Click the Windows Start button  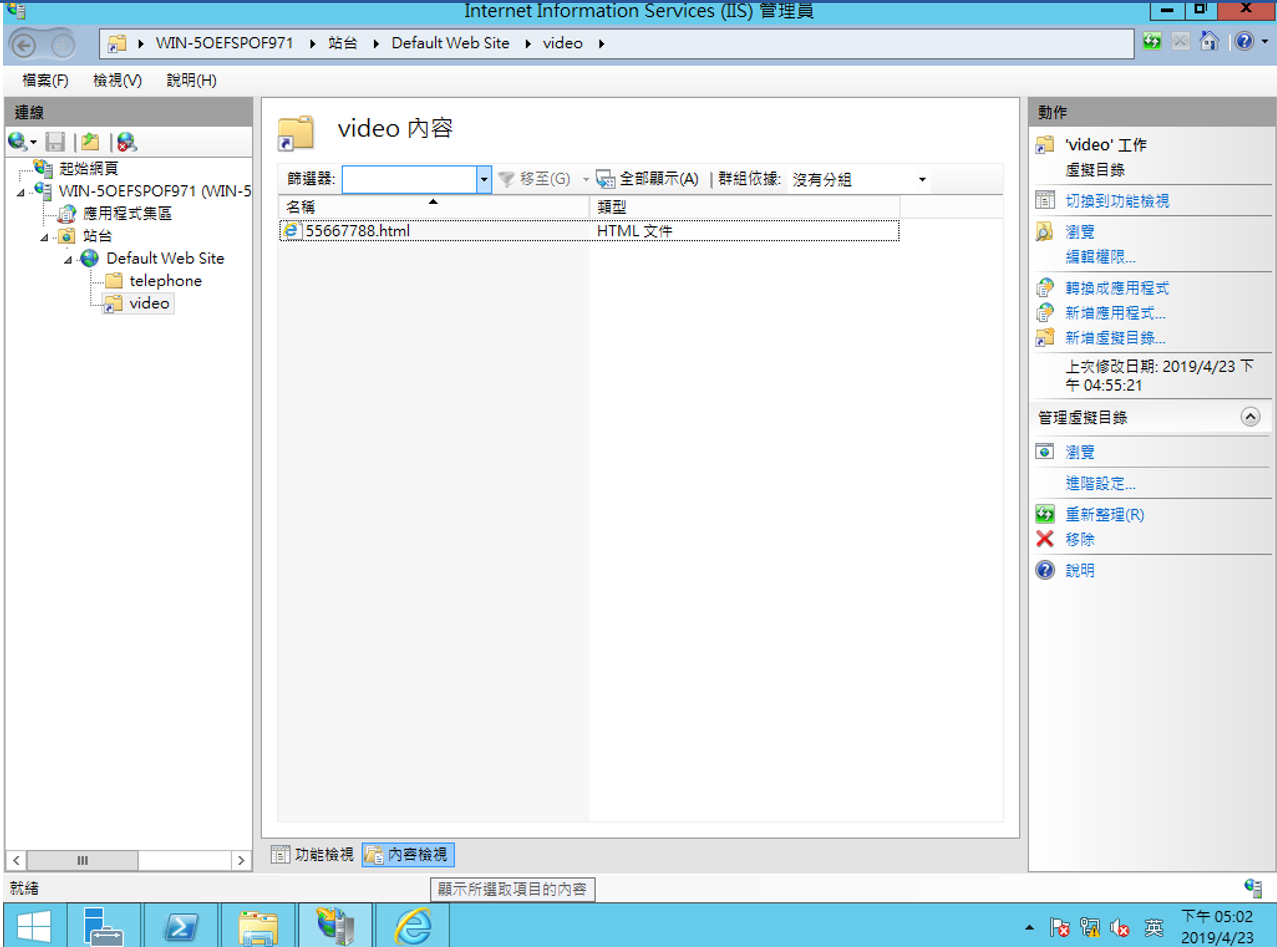point(33,926)
